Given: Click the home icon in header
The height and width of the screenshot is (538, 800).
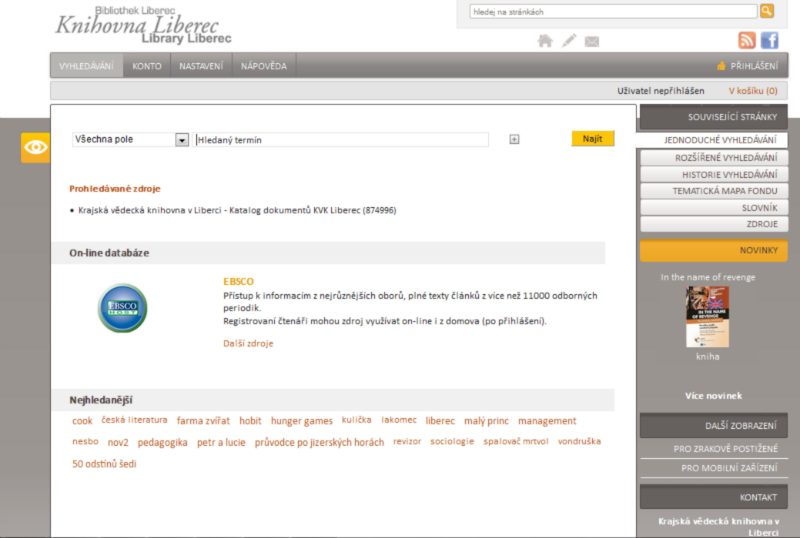Looking at the screenshot, I should point(545,41).
